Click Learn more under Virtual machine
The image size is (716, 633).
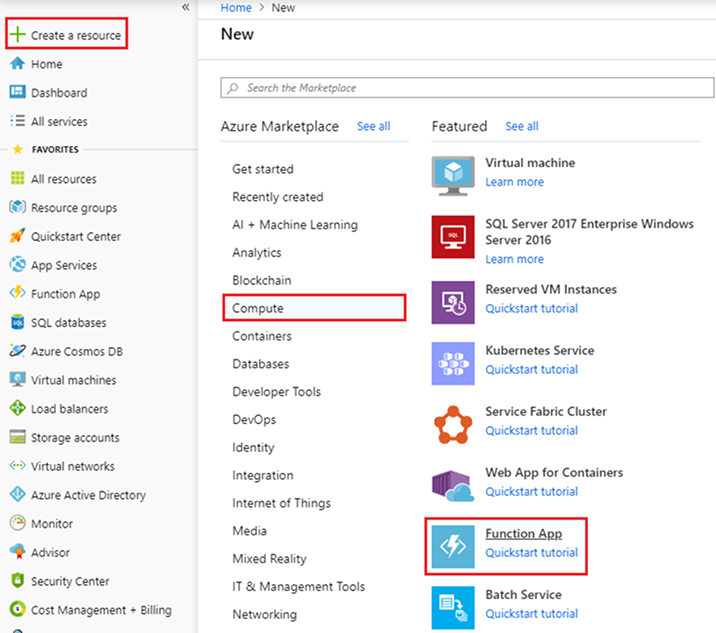coord(515,182)
